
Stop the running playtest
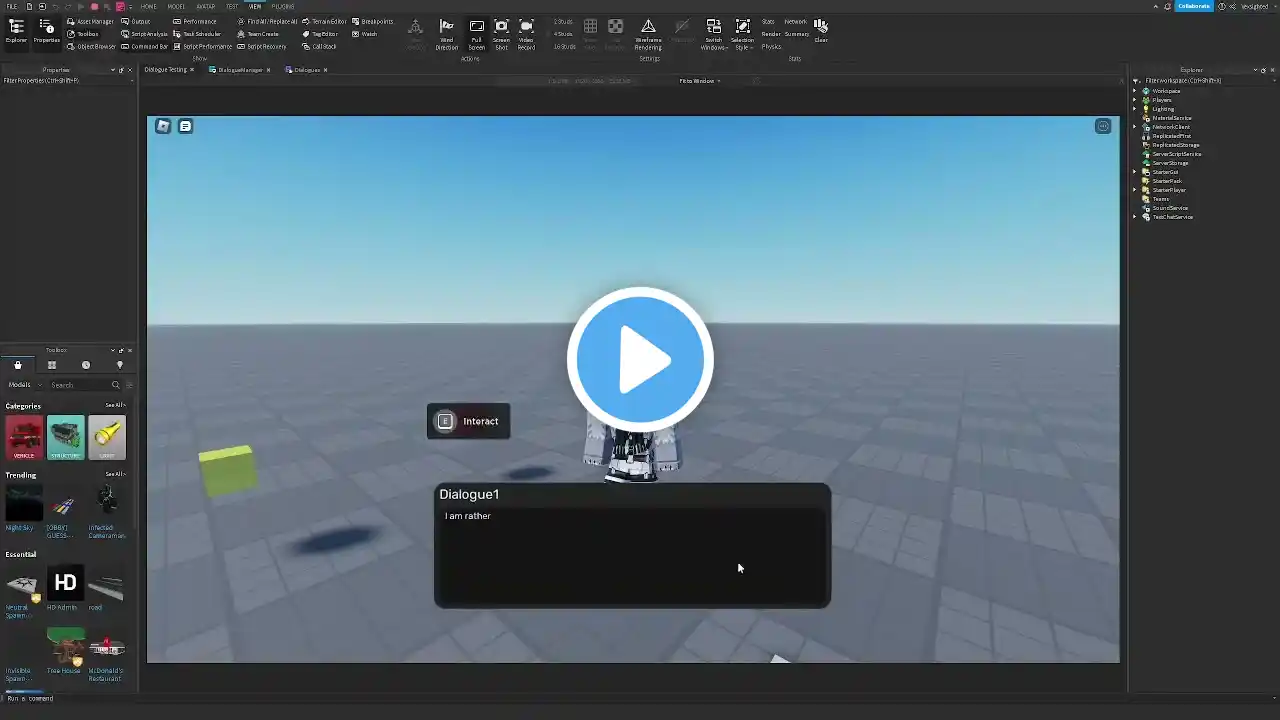click(x=94, y=6)
